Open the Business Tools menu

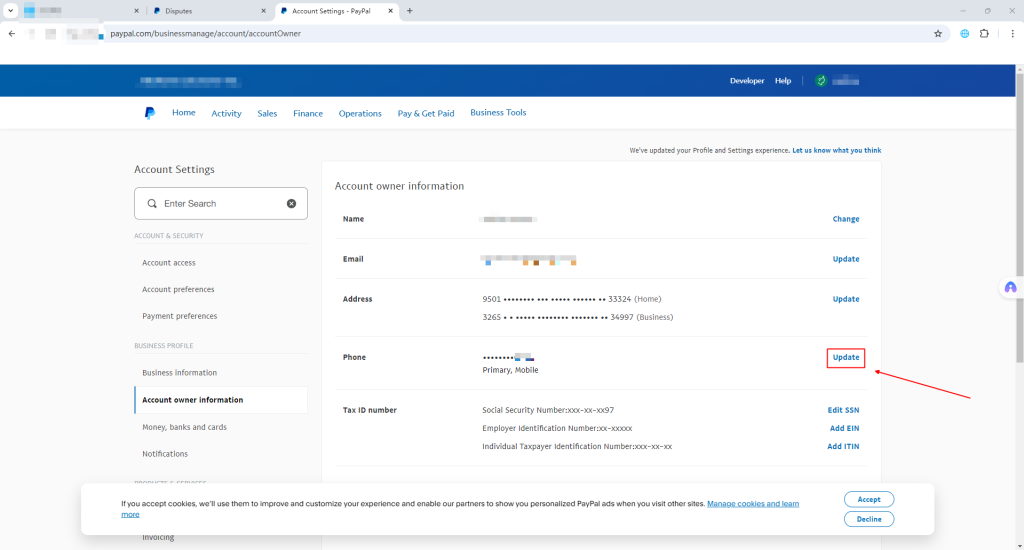click(x=498, y=113)
